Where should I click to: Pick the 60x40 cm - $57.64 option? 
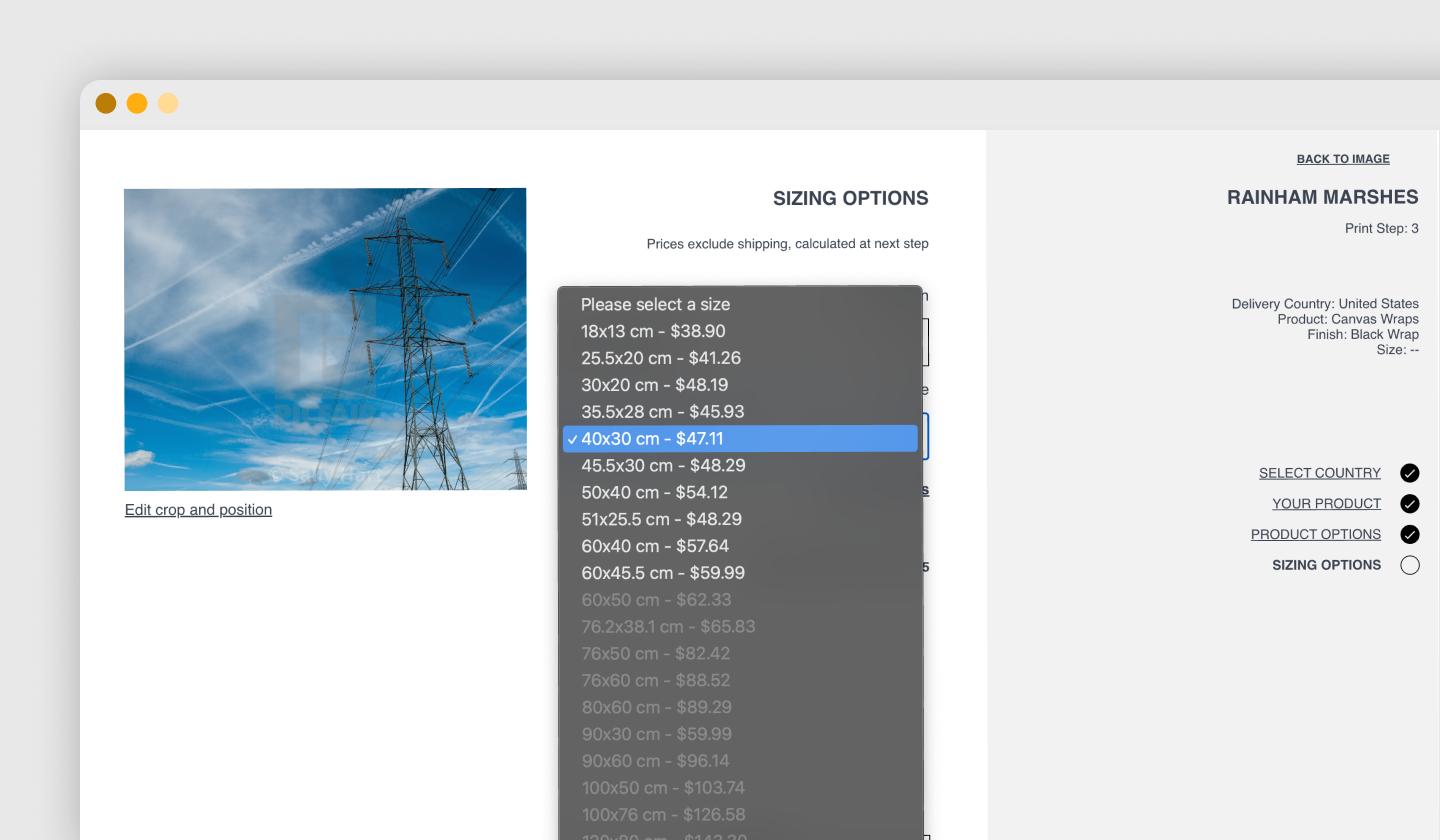point(654,546)
